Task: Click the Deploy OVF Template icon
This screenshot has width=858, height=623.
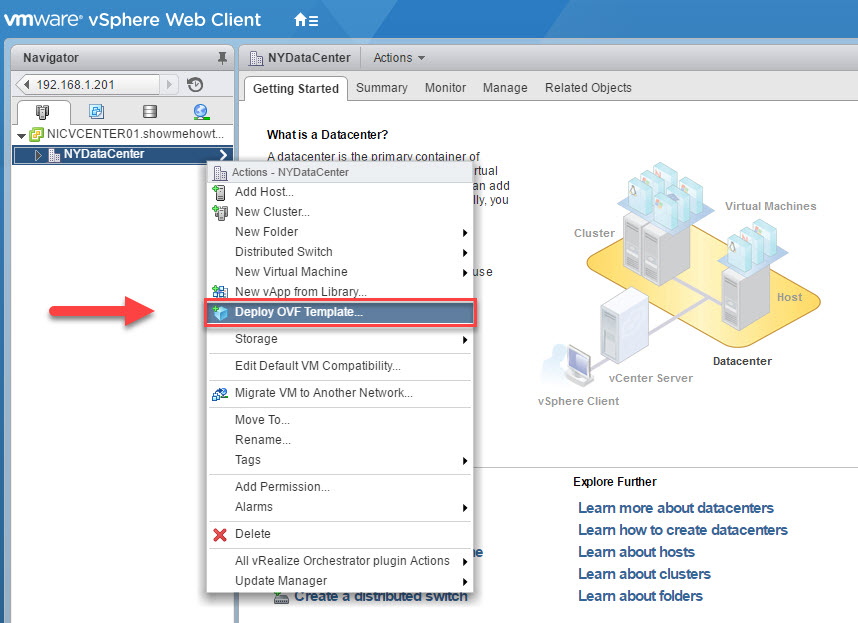Action: (x=220, y=312)
